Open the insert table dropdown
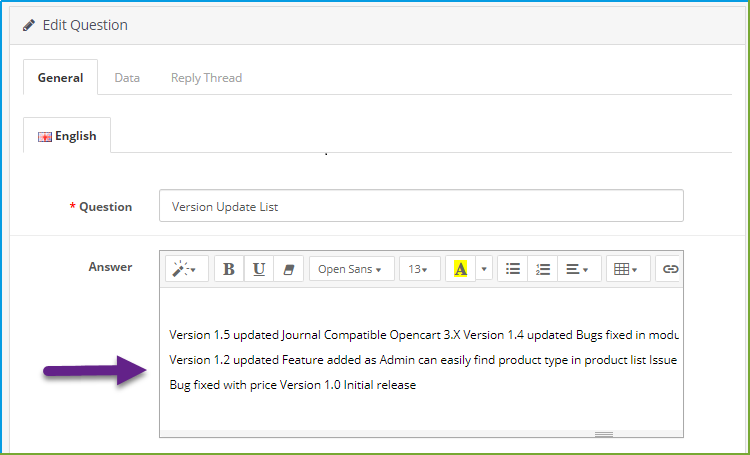 click(628, 269)
